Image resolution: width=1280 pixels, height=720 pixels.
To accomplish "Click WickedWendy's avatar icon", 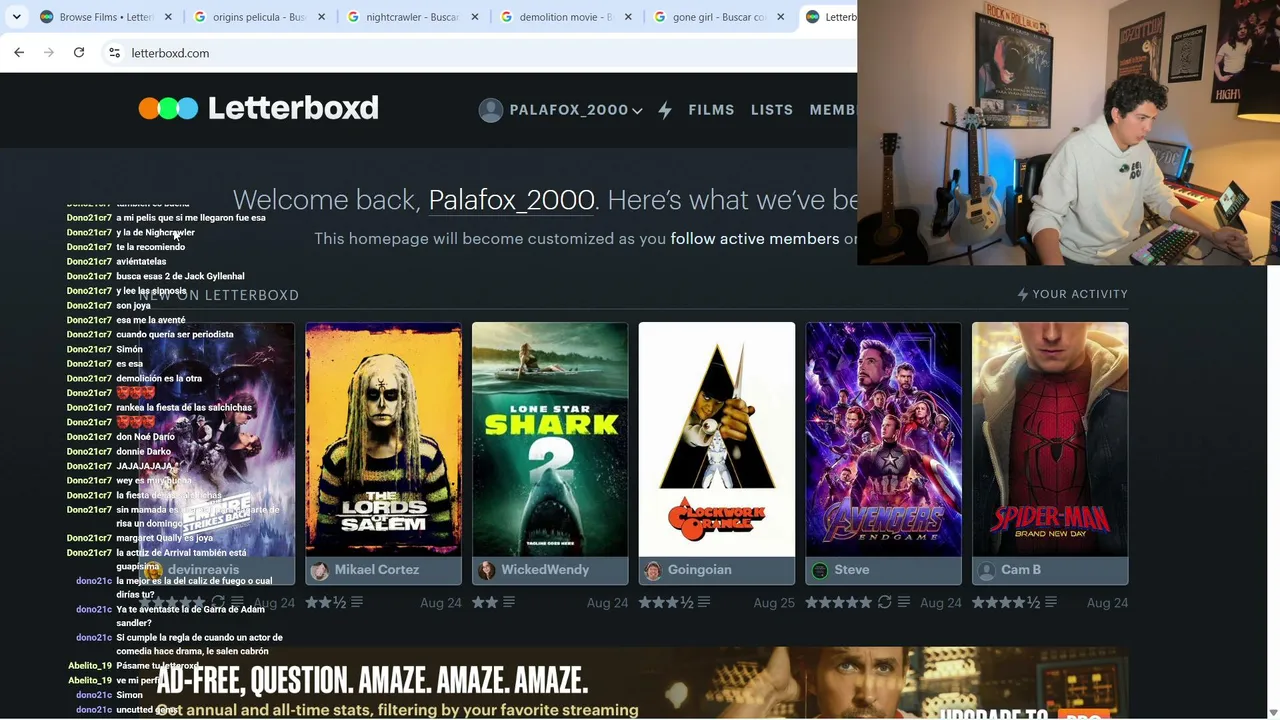I will pos(486,570).
